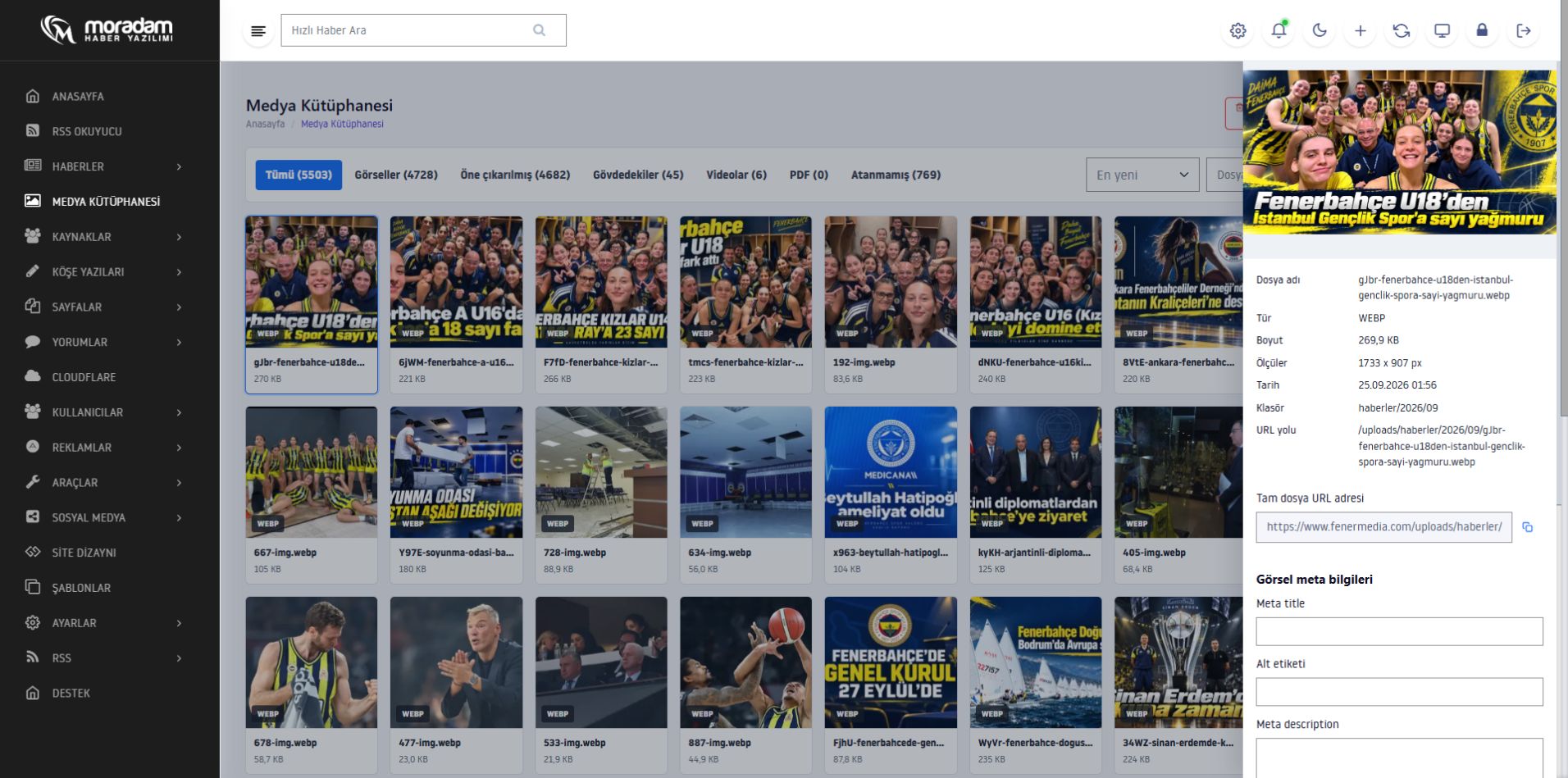Switch to the Görseller (4728) tab

(x=396, y=175)
